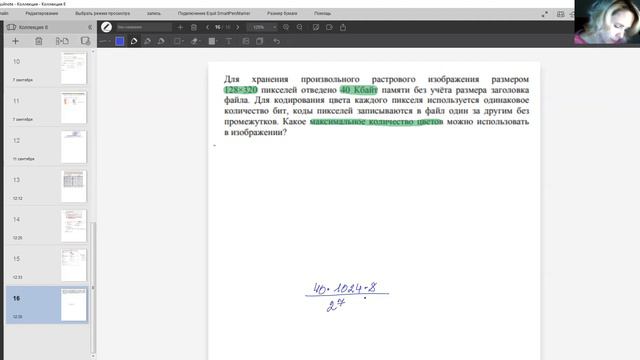Open the 'запись' menu

(154, 13)
